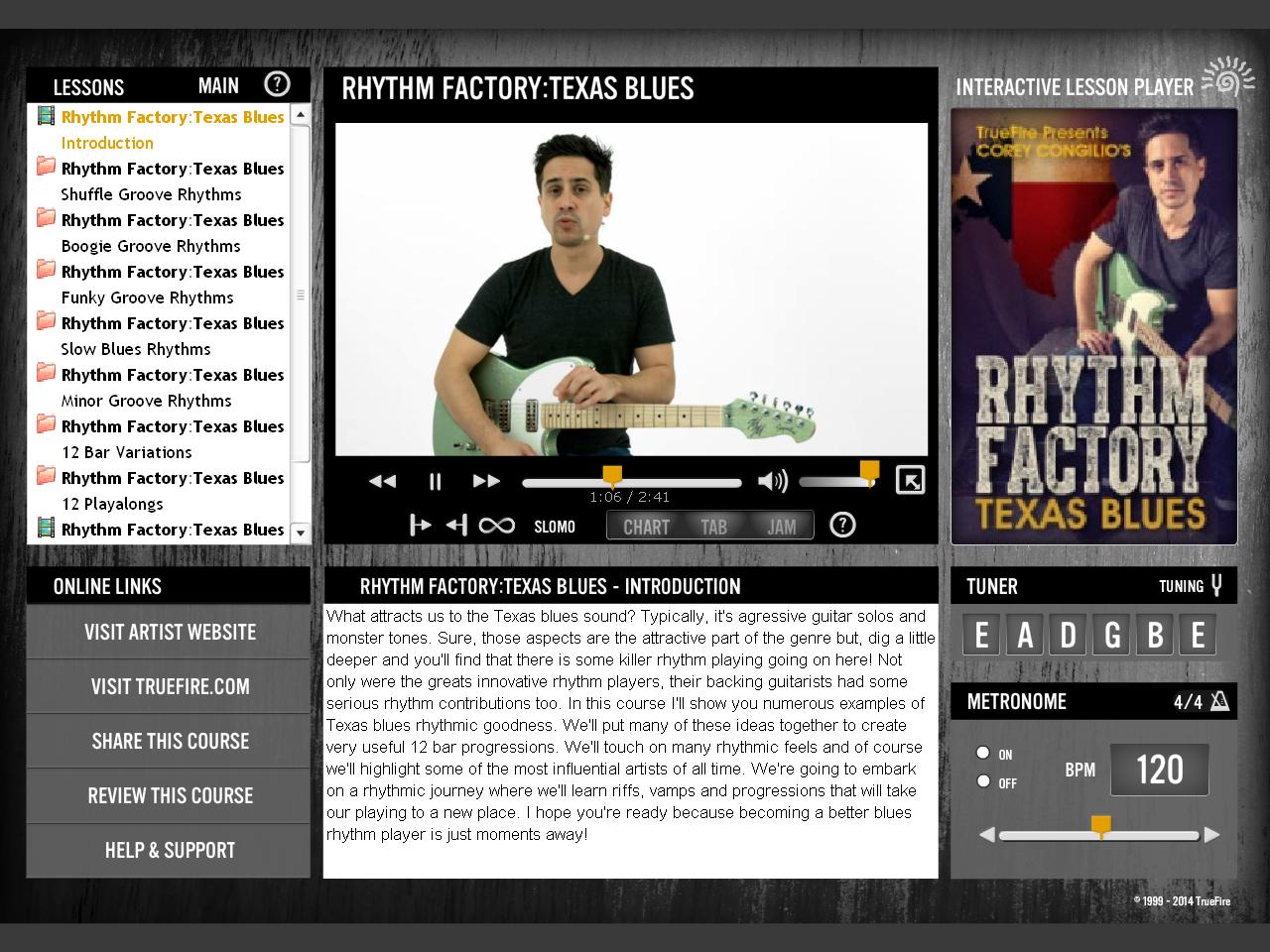Screen dimensions: 1270x952
Task: Set loop end point marker
Action: pos(456,525)
